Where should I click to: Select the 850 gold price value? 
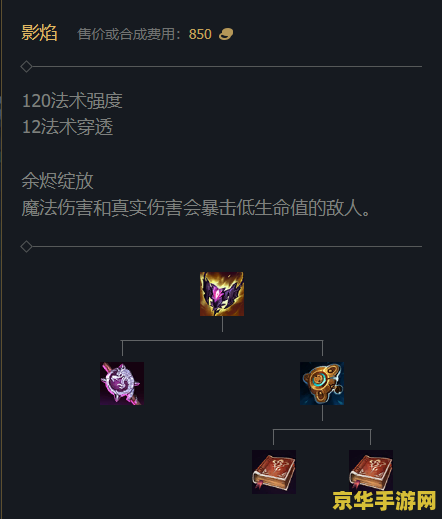(200, 34)
